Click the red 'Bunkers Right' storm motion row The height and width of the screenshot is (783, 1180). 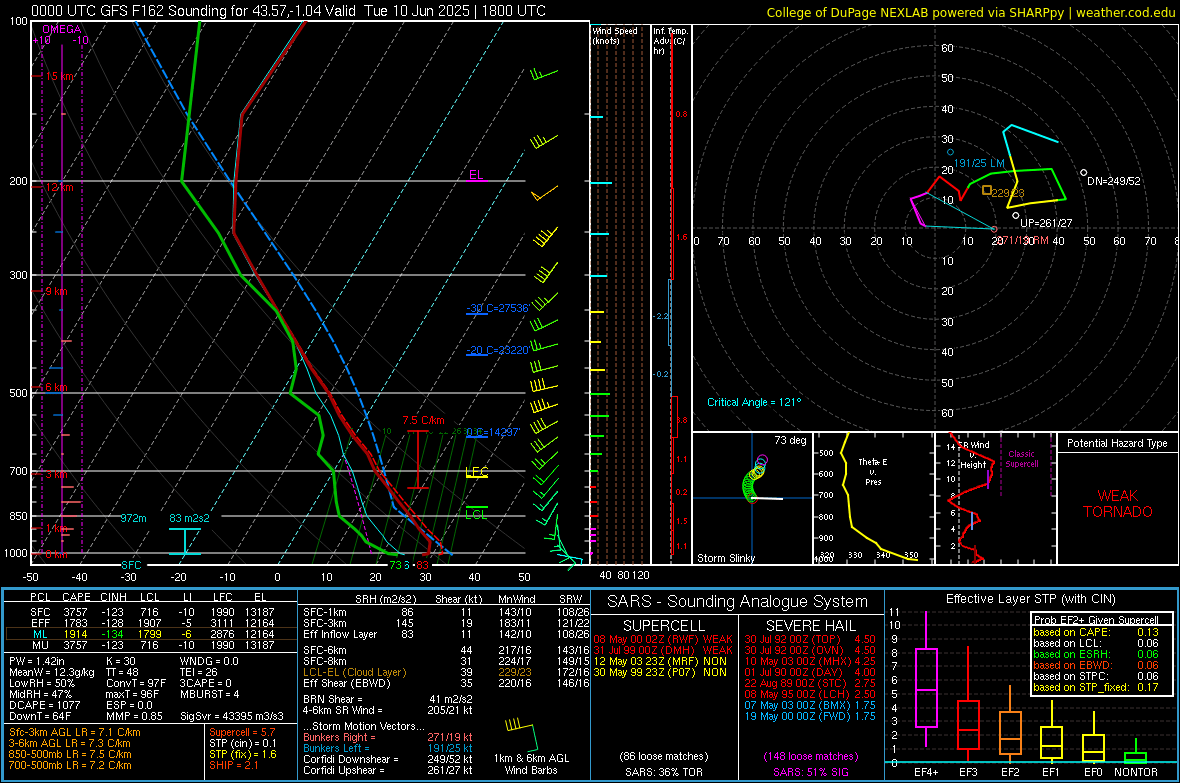point(388,737)
